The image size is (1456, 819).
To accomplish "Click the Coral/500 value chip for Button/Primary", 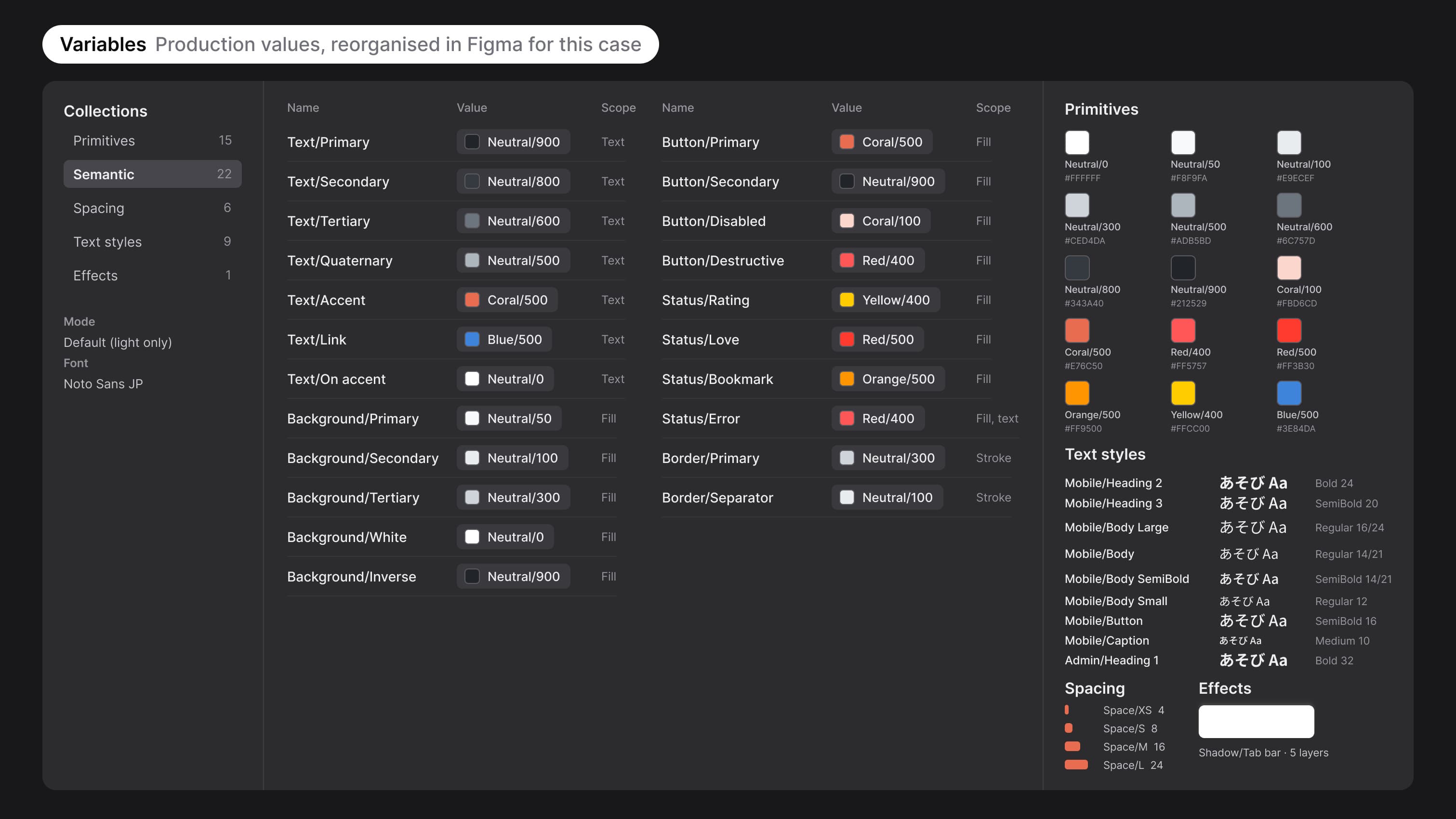I will 882,142.
